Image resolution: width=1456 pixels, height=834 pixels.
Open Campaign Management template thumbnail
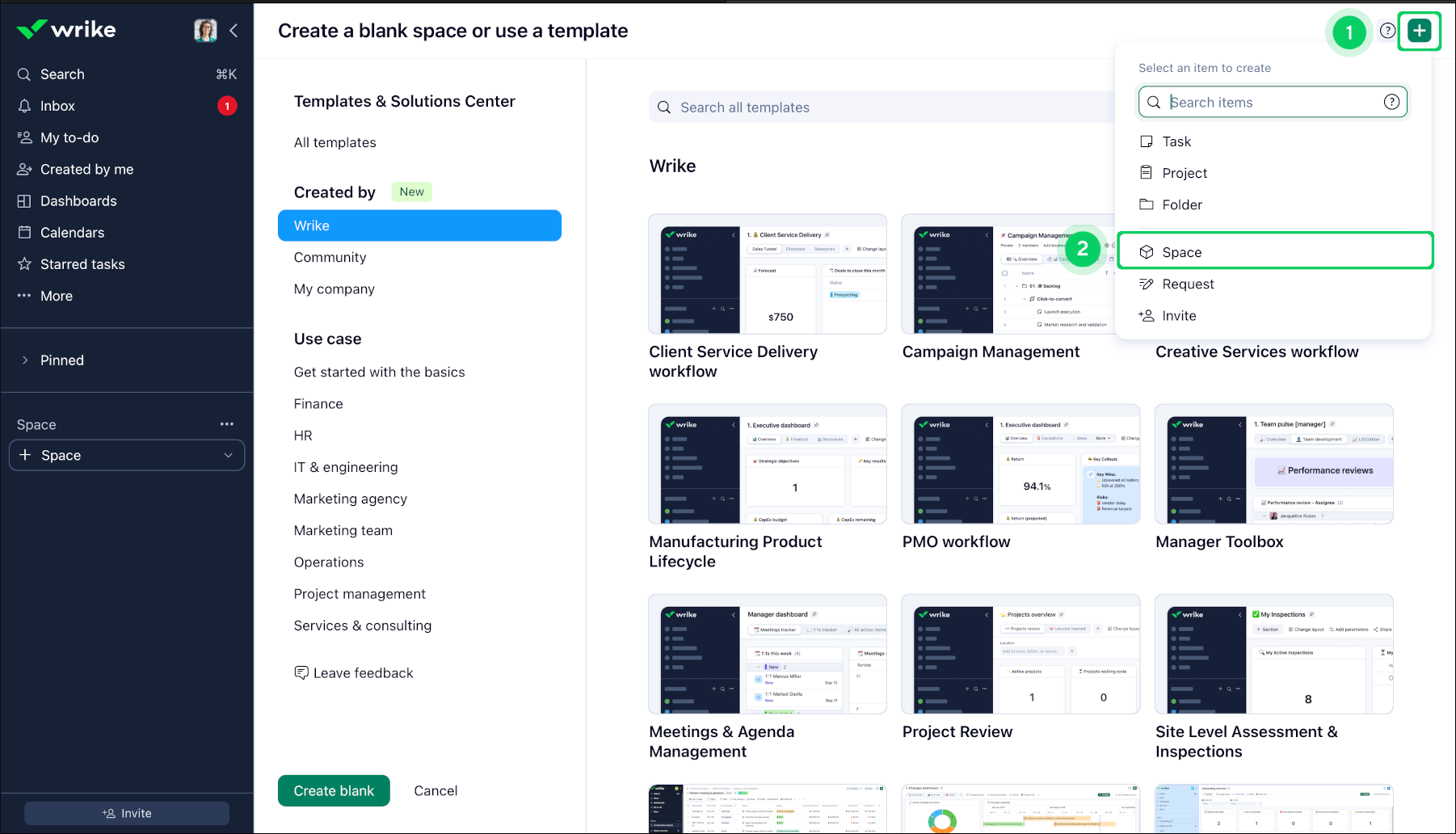pyautogui.click(x=1008, y=274)
